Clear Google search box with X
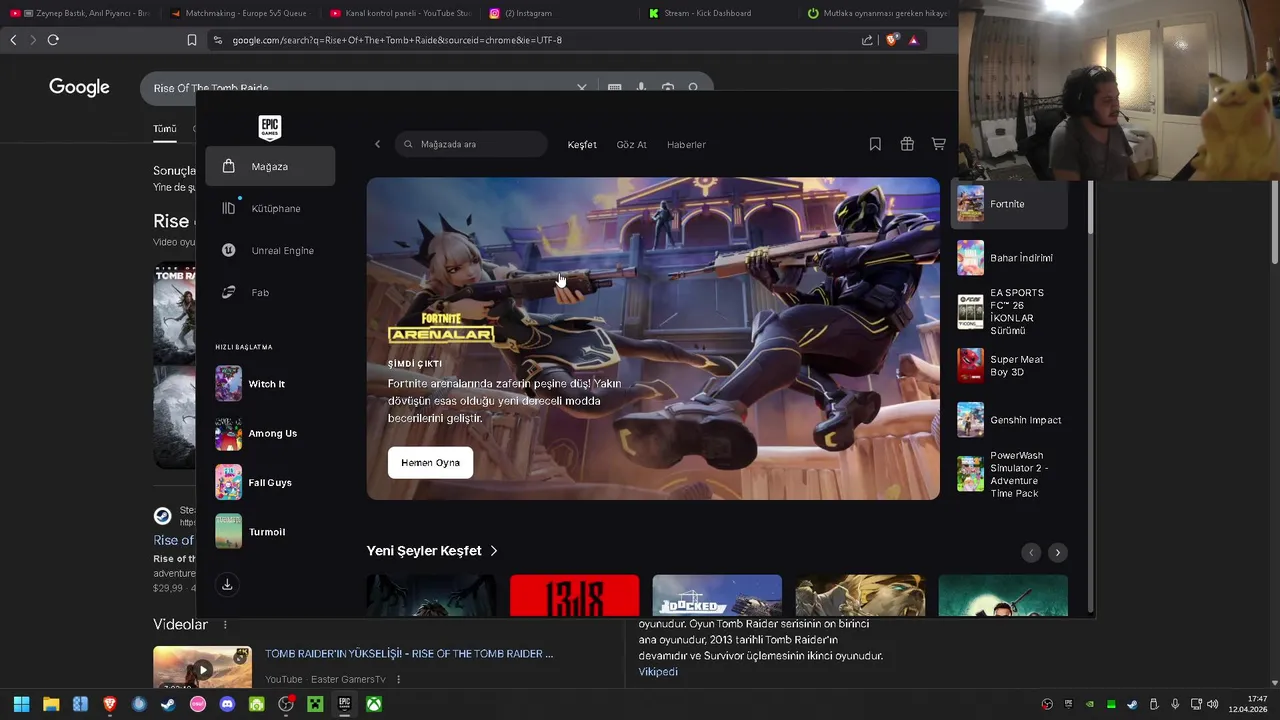 tap(582, 87)
